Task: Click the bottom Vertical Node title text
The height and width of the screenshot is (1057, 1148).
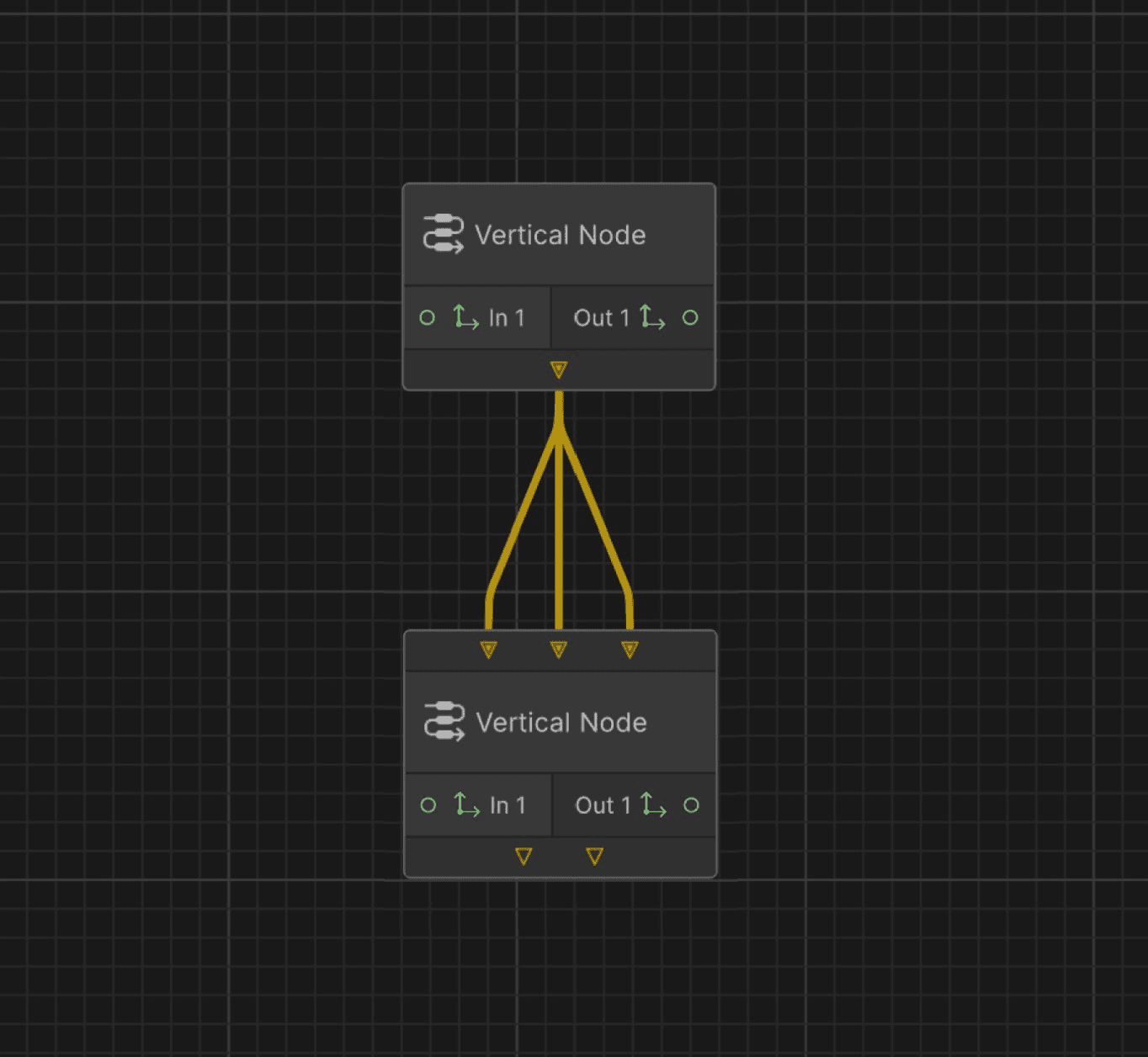Action: point(562,721)
